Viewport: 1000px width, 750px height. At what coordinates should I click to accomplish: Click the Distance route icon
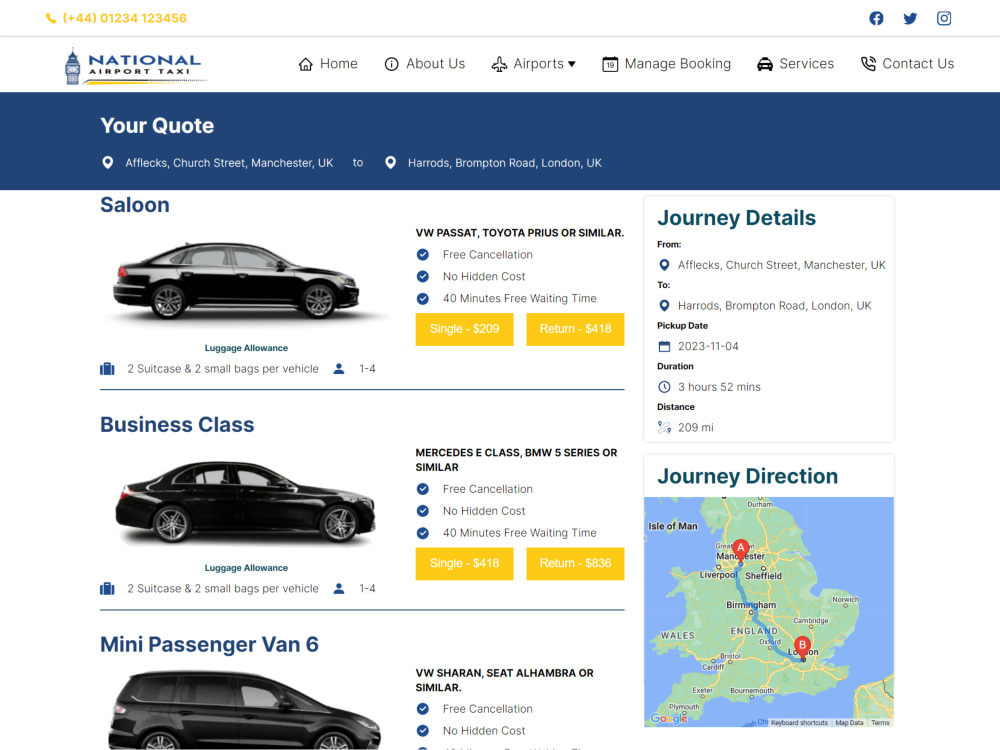point(665,427)
